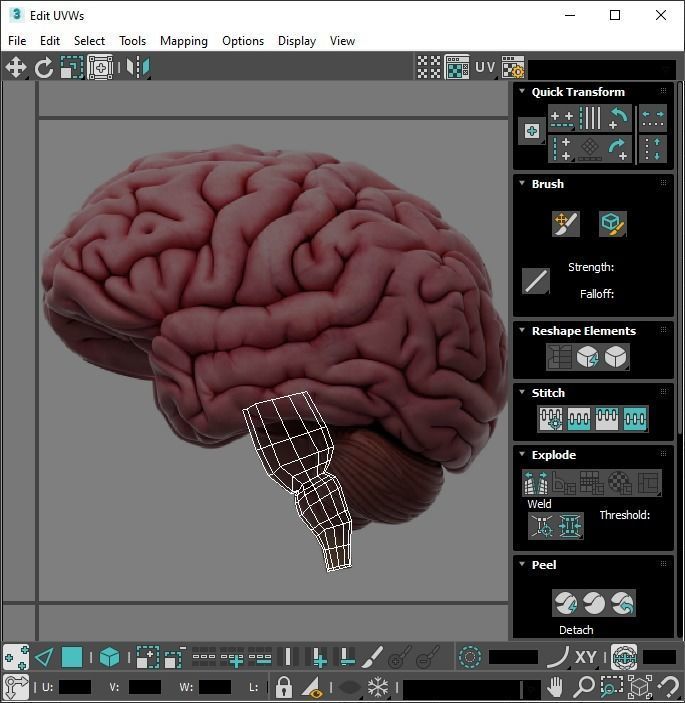Click the Reset Peel icon
685x703 pixels.
coord(622,603)
